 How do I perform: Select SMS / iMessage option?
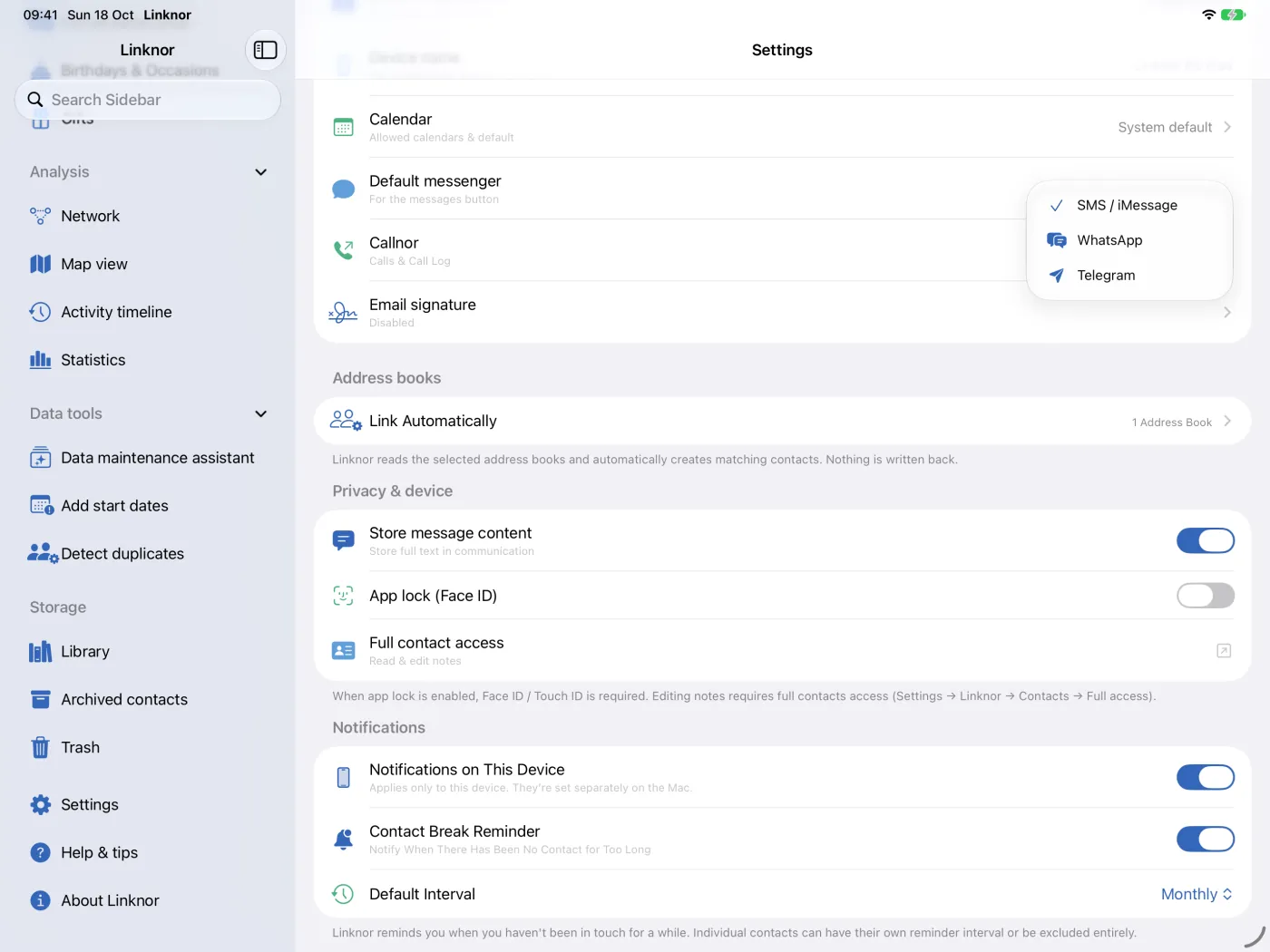(x=1129, y=205)
